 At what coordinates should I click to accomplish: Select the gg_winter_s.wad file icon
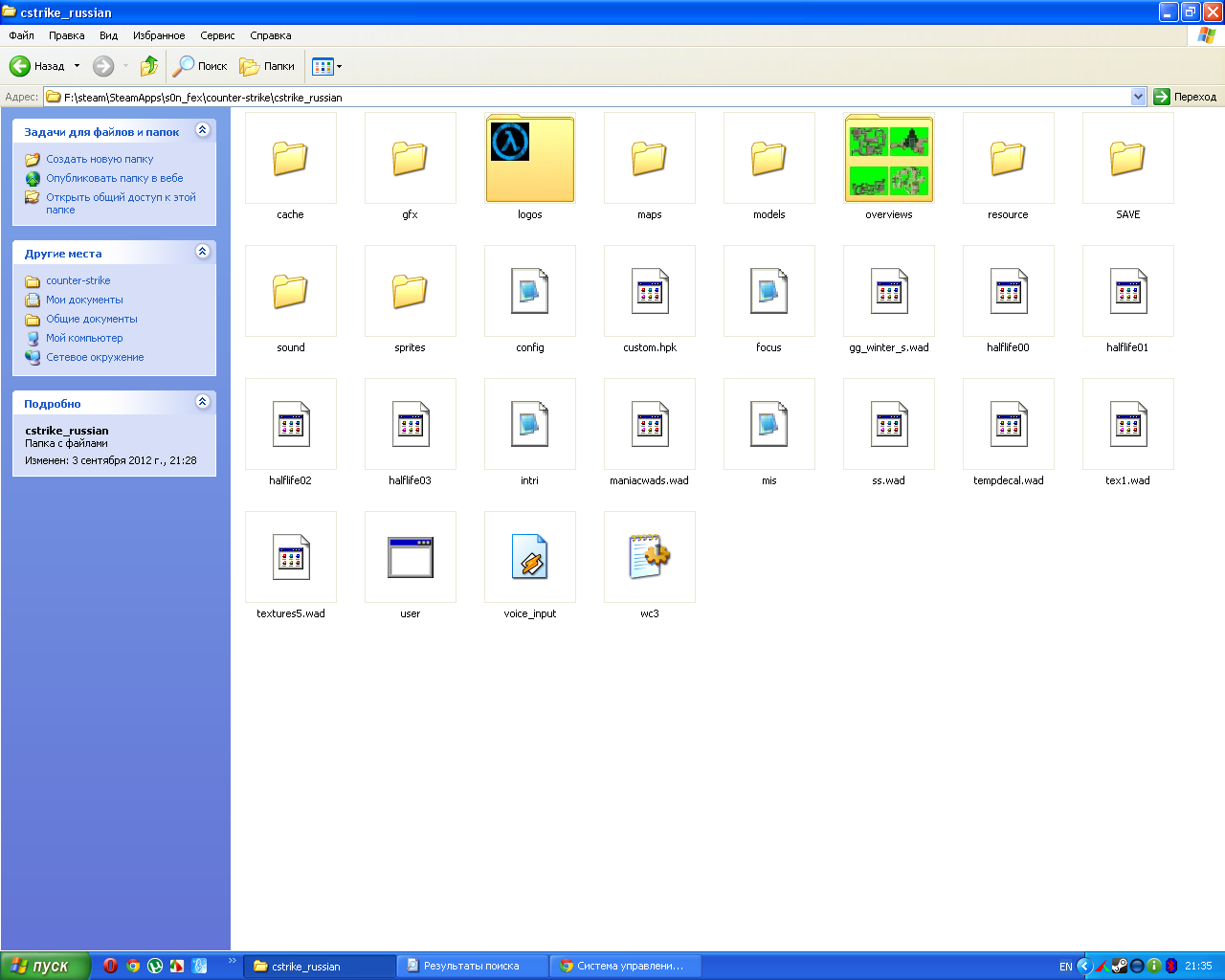click(x=888, y=292)
